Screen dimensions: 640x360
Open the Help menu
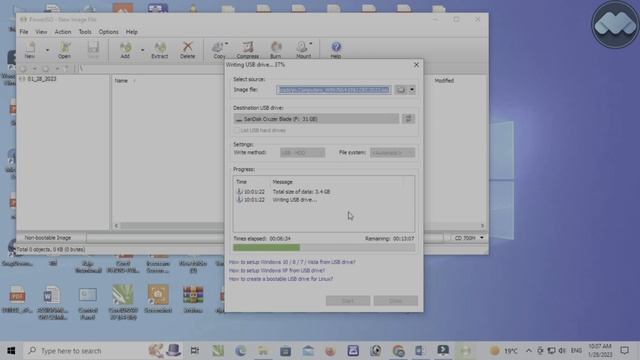point(131,32)
